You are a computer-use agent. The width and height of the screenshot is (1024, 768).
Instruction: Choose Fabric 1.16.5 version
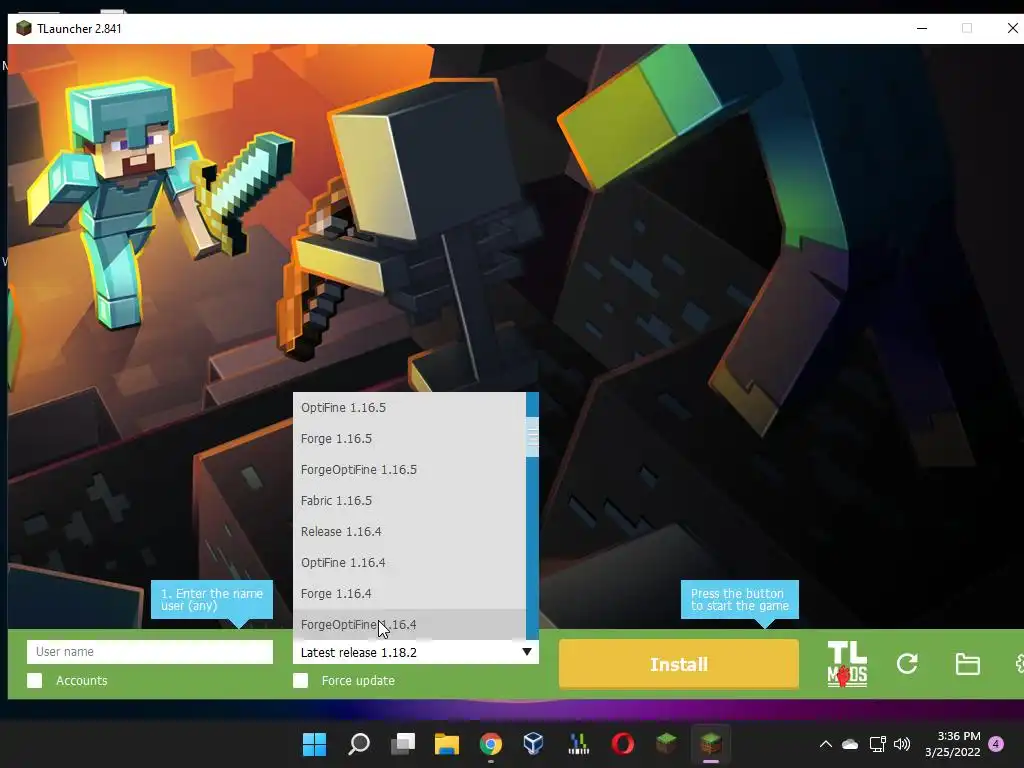409,500
